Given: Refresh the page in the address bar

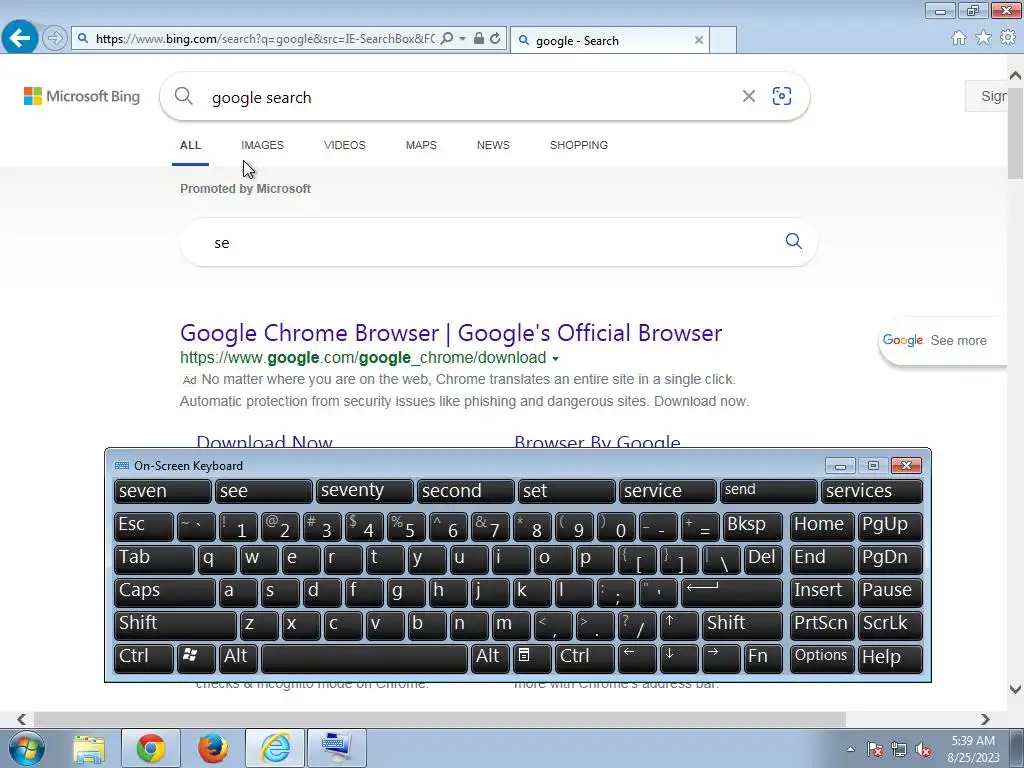Looking at the screenshot, I should click(x=496, y=39).
